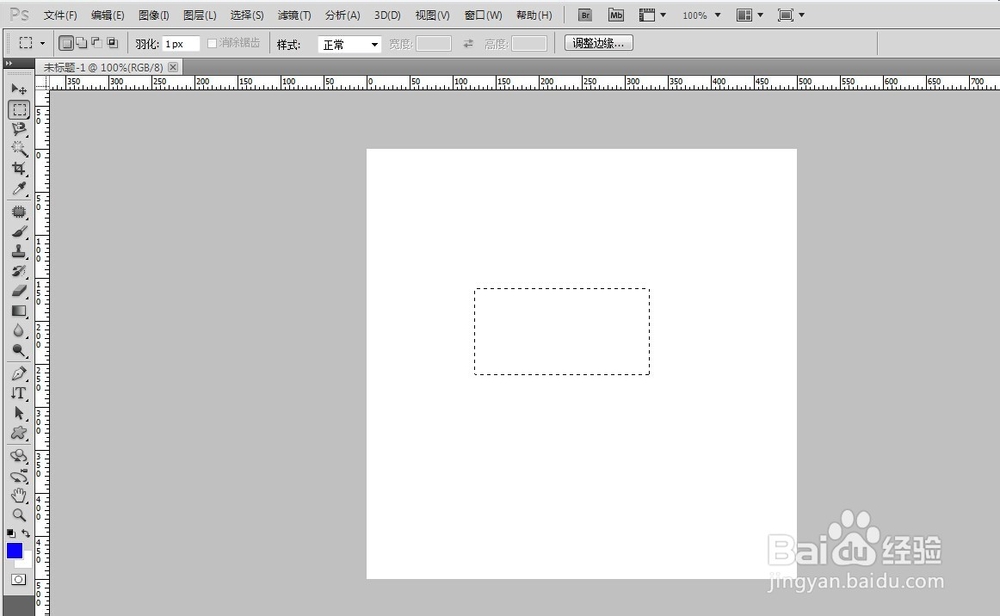Image resolution: width=1000 pixels, height=616 pixels.
Task: Select the Crop tool
Action: [x=19, y=169]
